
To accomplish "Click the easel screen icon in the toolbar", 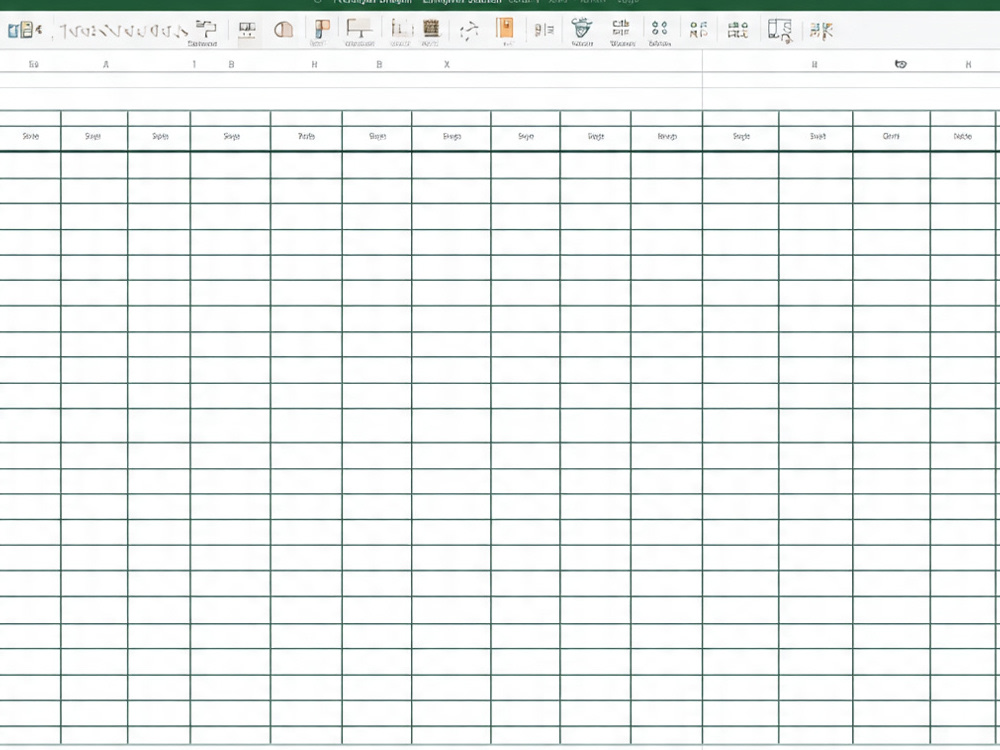I will click(359, 29).
